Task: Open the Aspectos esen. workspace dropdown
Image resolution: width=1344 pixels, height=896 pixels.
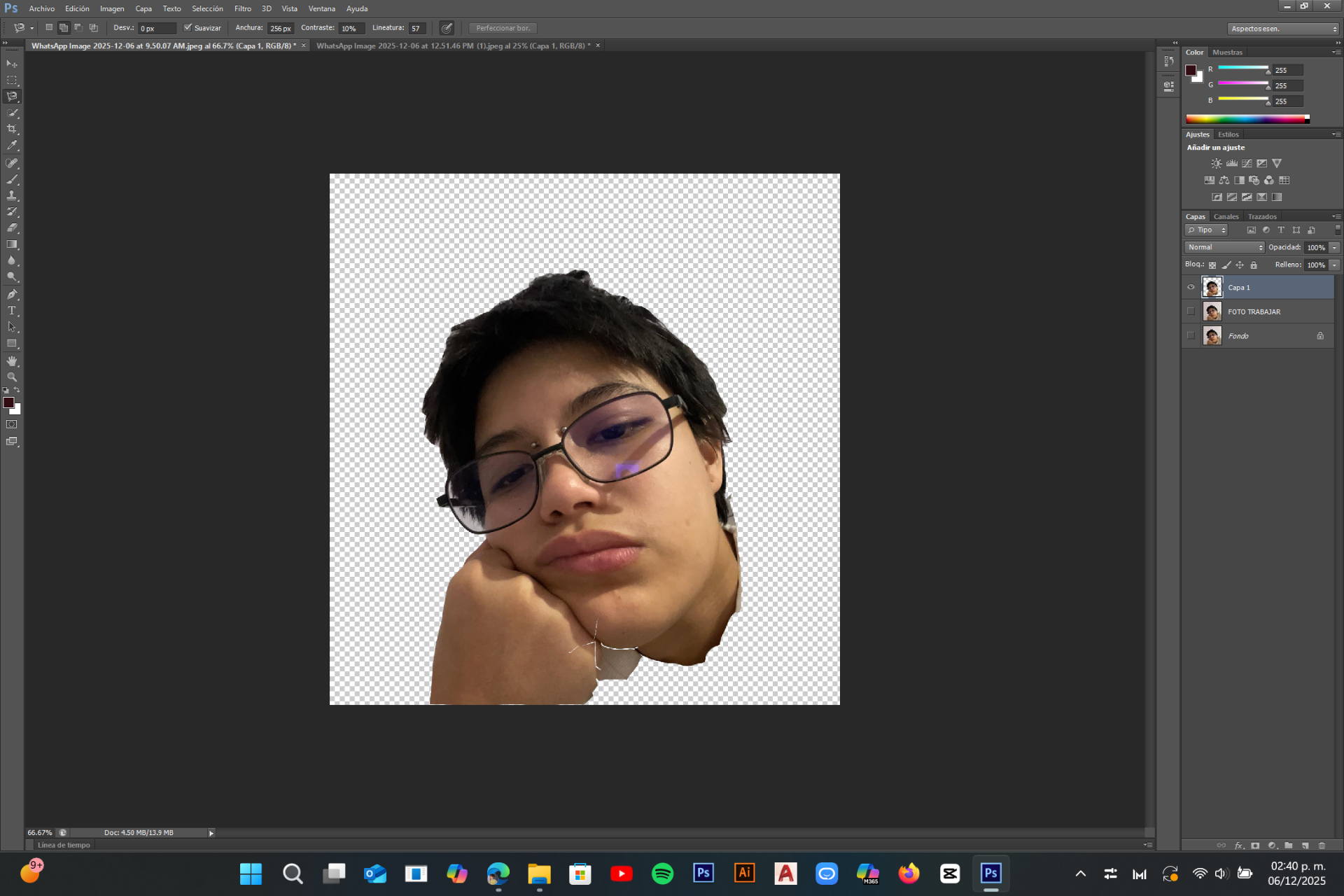Action: point(1283,29)
